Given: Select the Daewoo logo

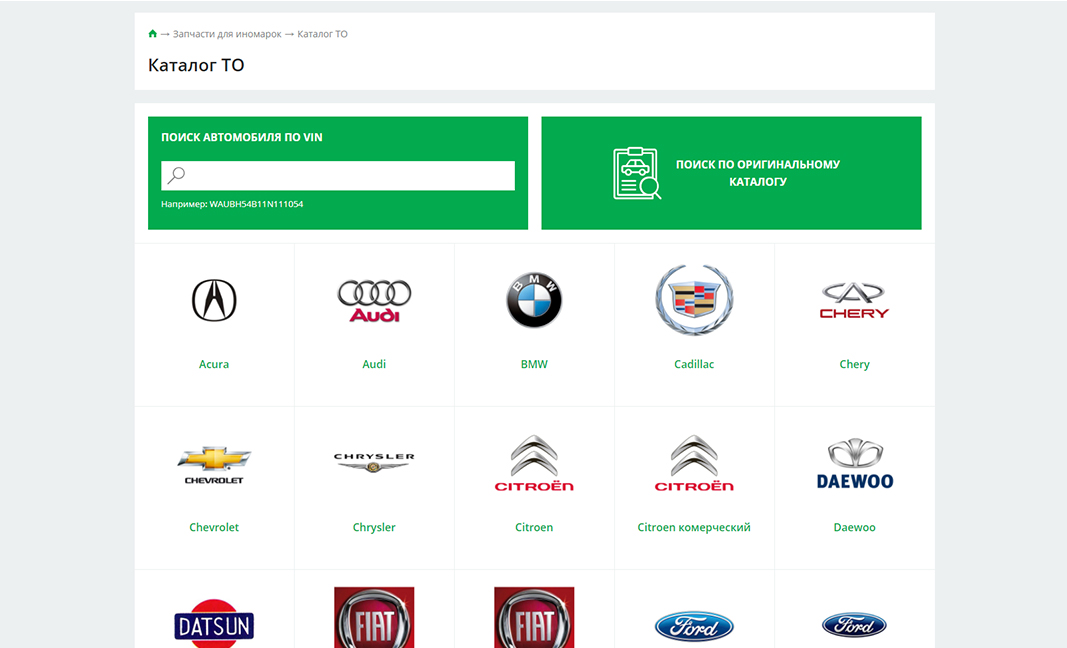Looking at the screenshot, I should (855, 464).
